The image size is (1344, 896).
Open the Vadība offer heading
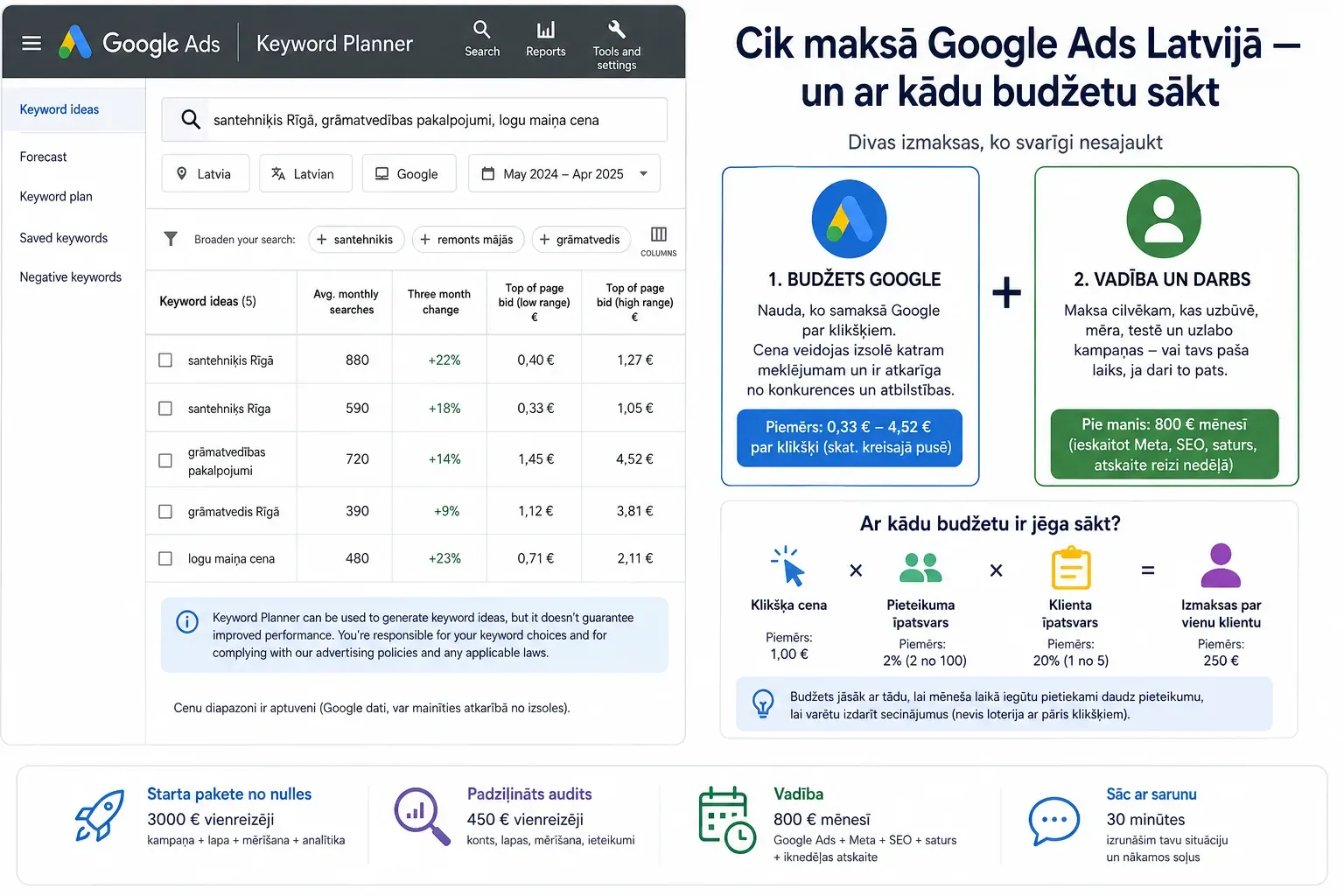[798, 794]
